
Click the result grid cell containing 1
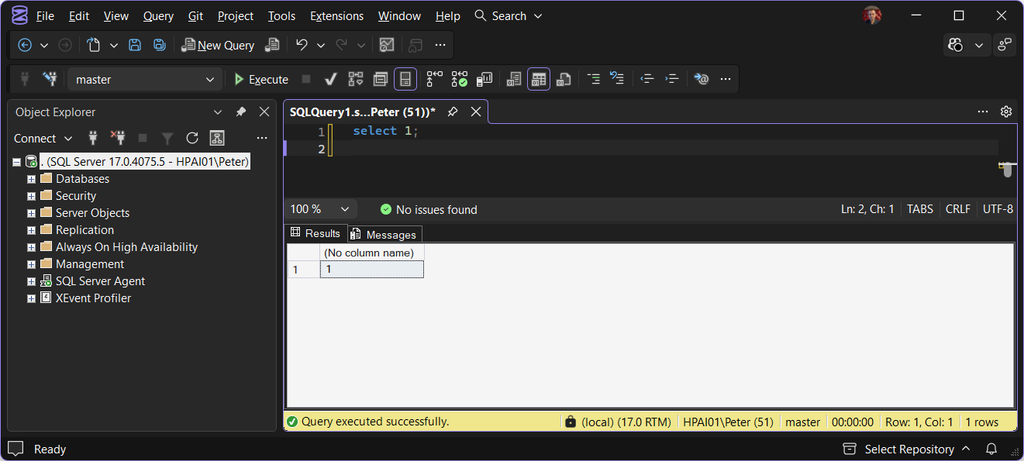pyautogui.click(x=372, y=269)
